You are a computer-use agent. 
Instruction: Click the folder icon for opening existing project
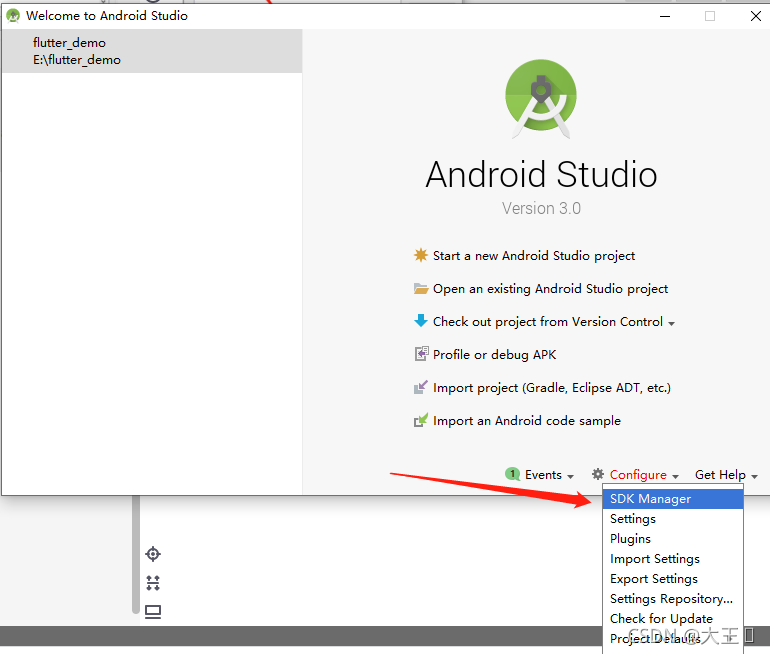[x=421, y=288]
